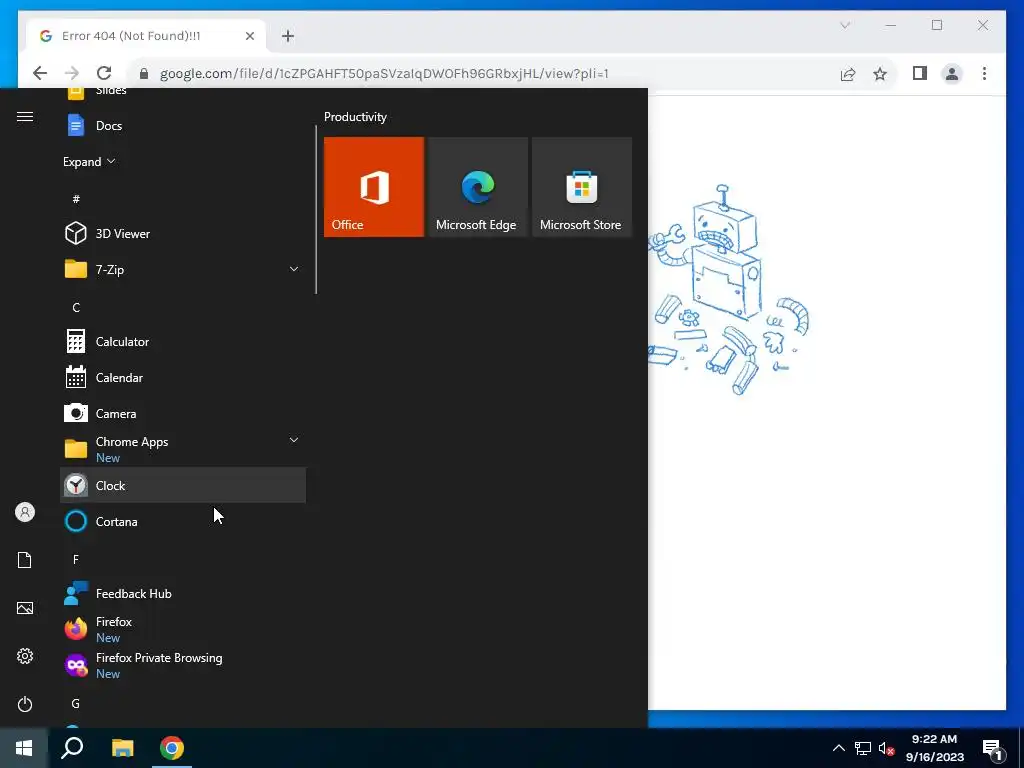Open Documents from the Start sidebar
This screenshot has width=1024, height=768.
pos(25,560)
